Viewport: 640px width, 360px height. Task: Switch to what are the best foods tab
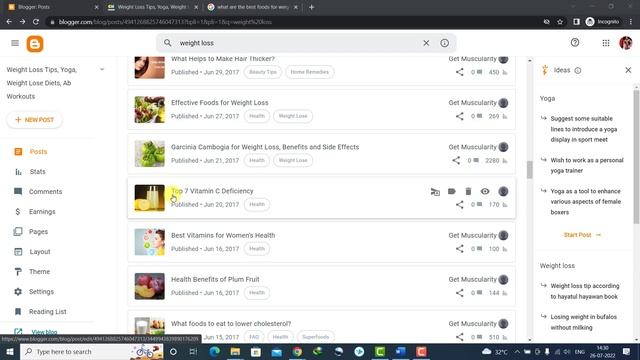(x=252, y=7)
